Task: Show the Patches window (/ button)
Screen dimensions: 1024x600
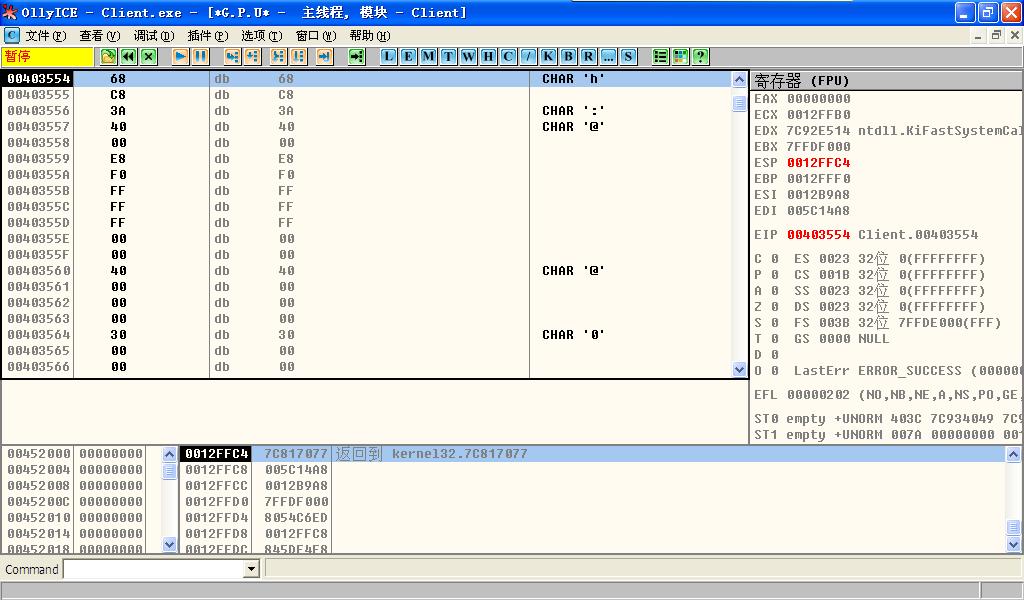Action: (528, 56)
